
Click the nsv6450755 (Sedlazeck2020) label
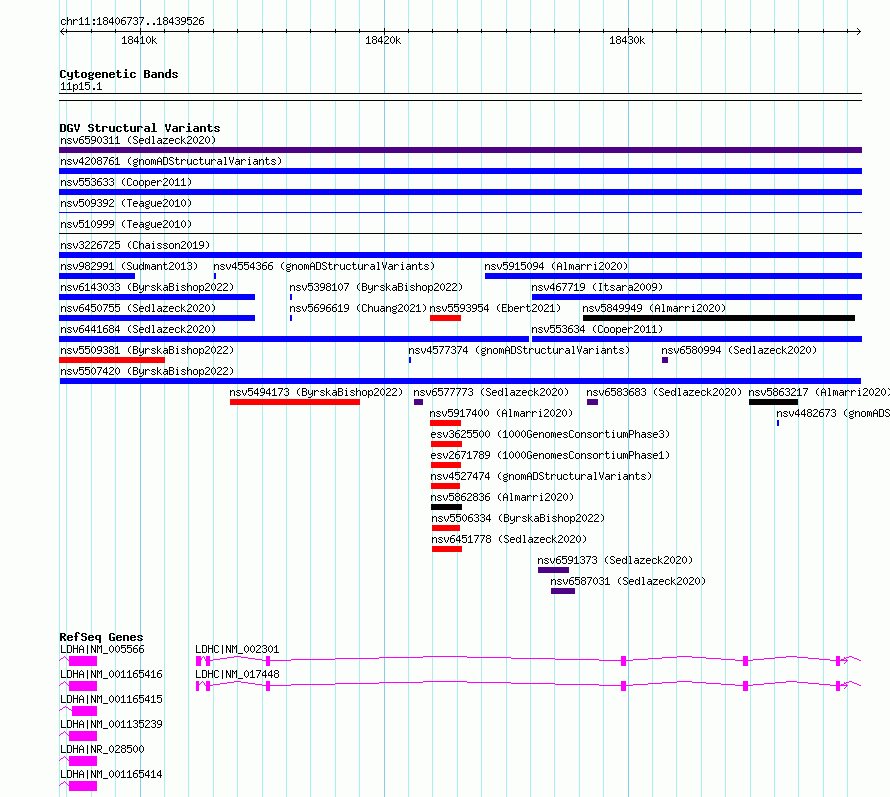coord(138,308)
